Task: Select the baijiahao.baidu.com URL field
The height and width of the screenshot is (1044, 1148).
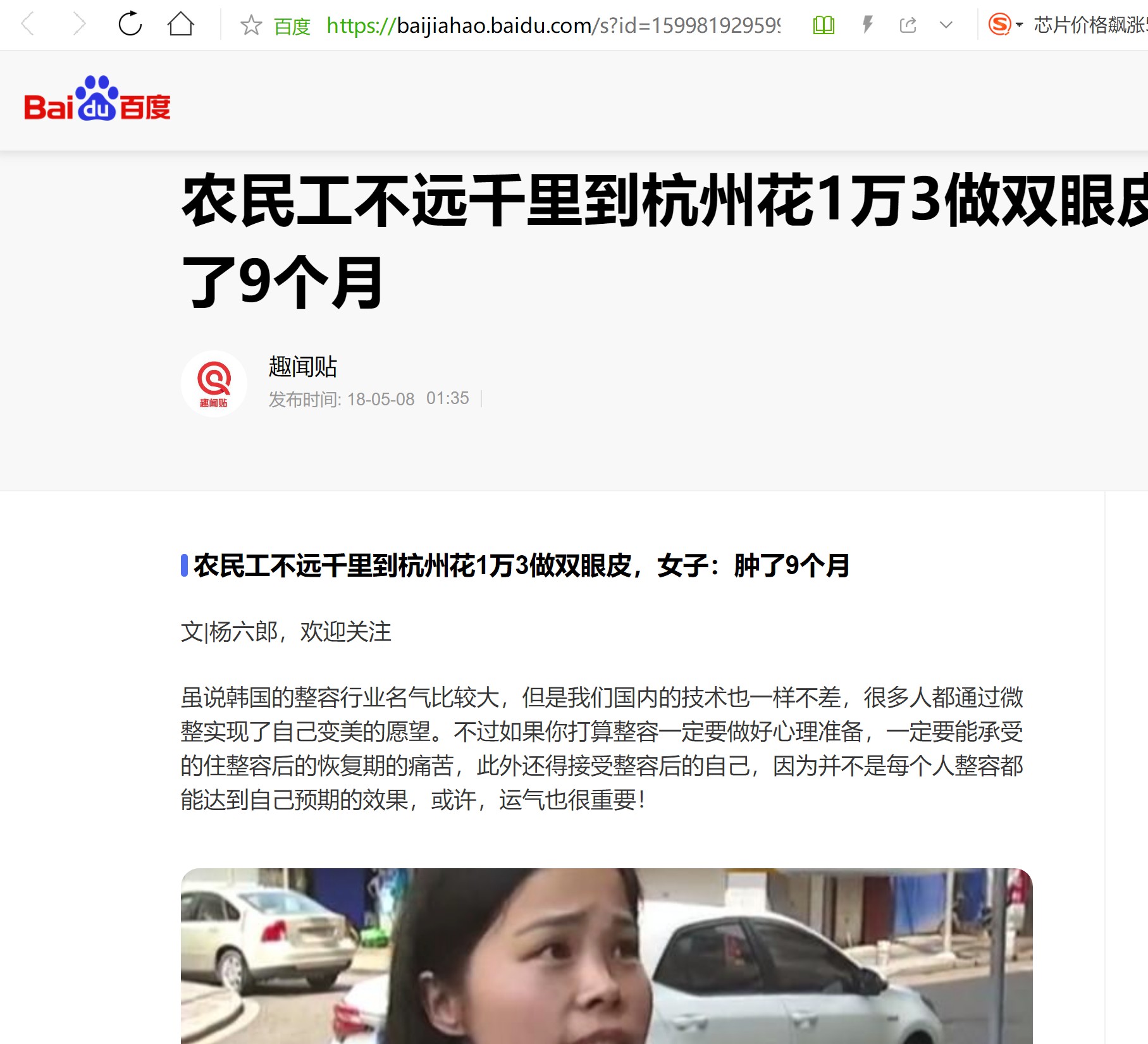Action: coord(554,25)
